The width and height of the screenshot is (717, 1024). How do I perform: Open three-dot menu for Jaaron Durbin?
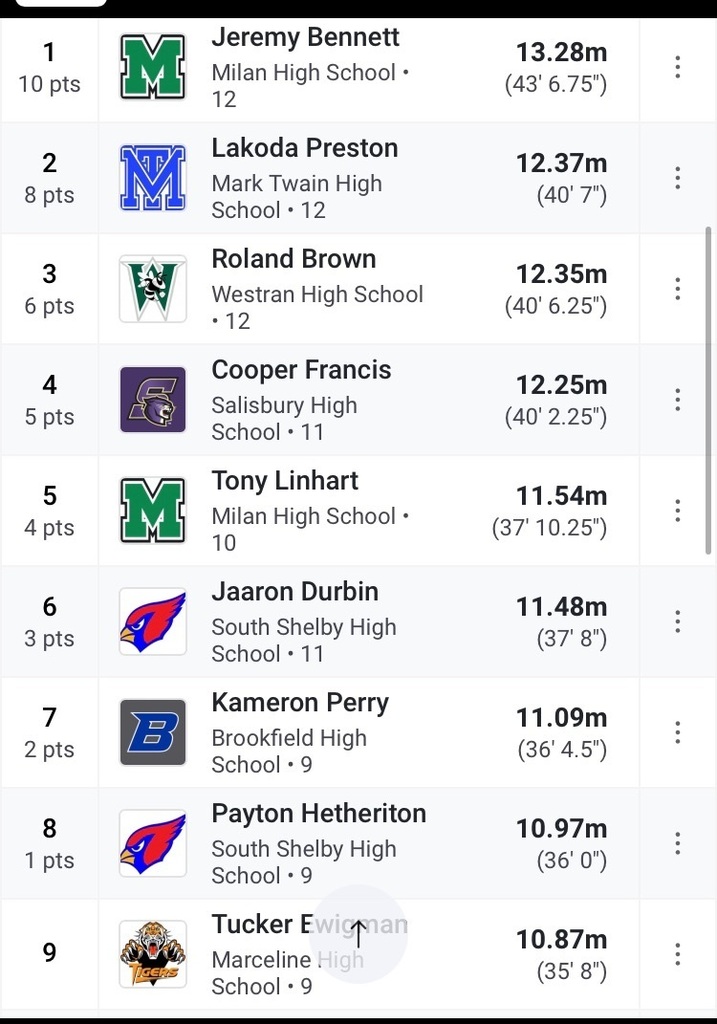point(677,621)
